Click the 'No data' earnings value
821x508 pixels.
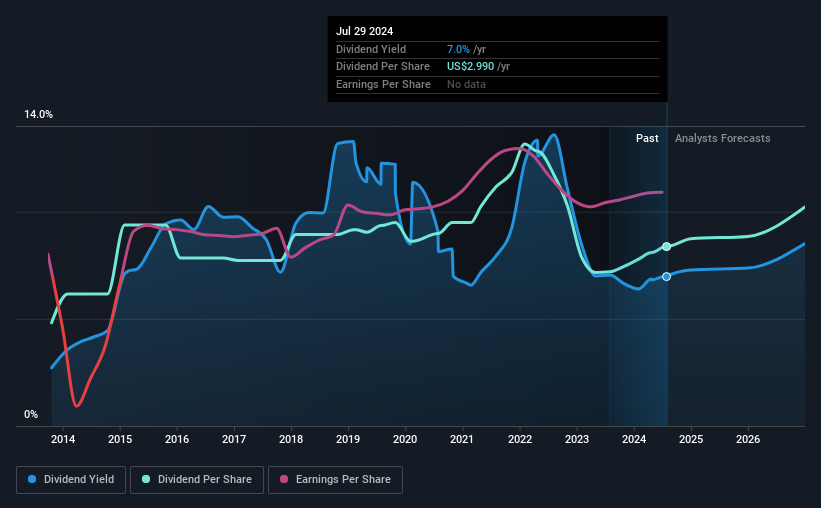[x=466, y=84]
